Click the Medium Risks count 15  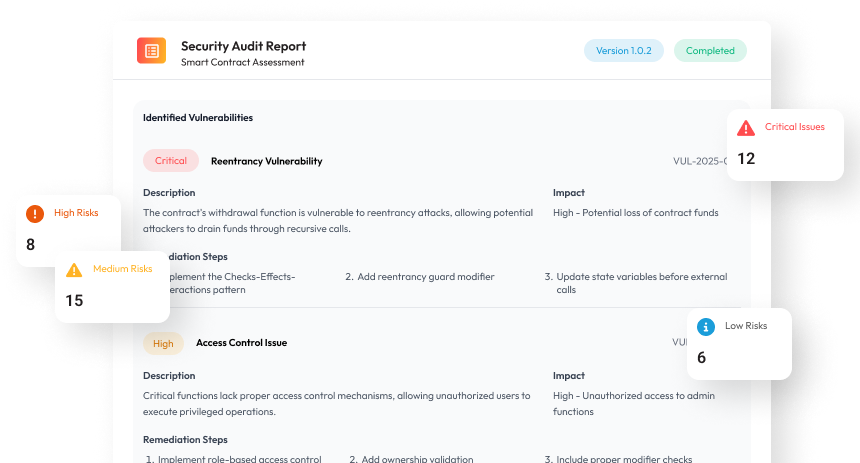(x=74, y=301)
